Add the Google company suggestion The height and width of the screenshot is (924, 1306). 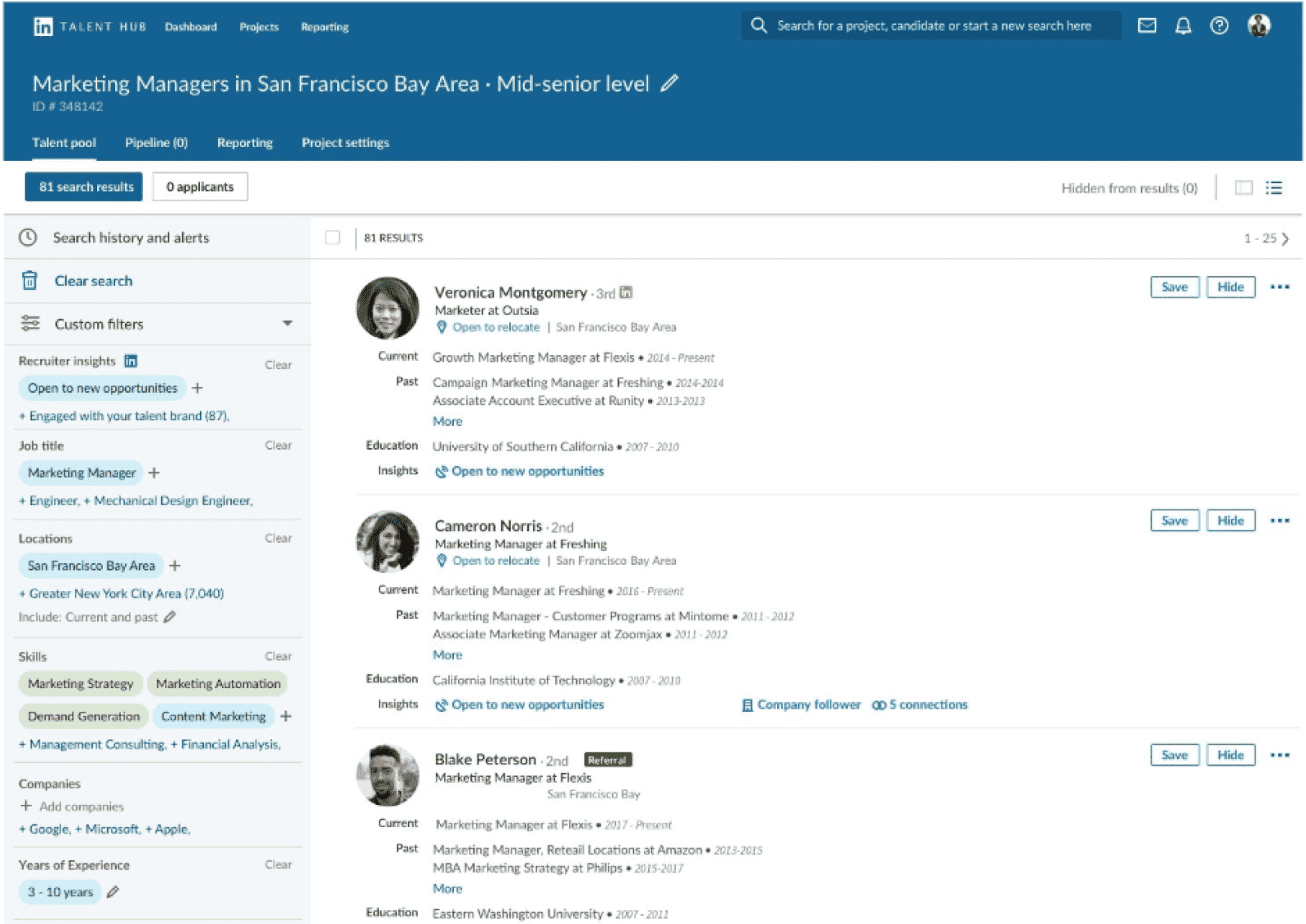[45, 829]
